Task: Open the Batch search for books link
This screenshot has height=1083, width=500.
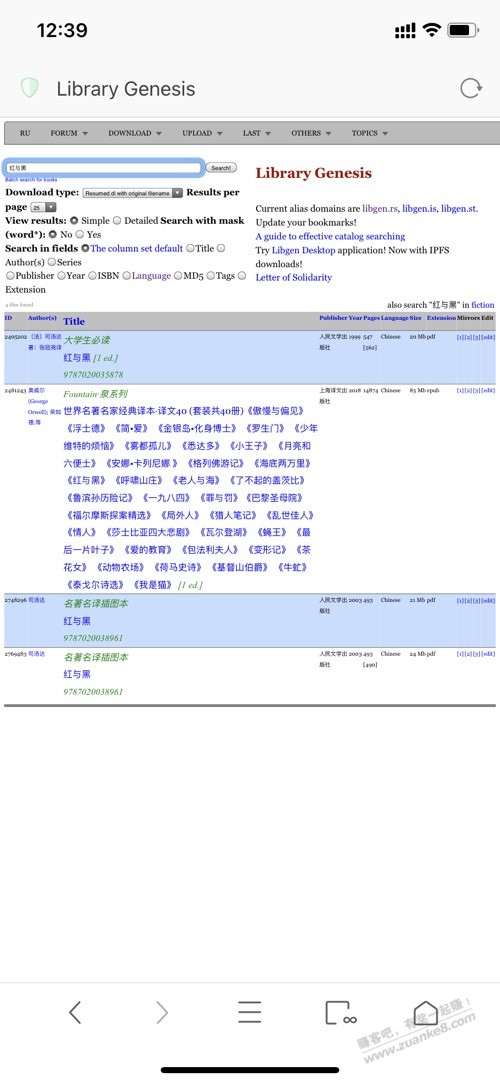Action: click(31, 180)
